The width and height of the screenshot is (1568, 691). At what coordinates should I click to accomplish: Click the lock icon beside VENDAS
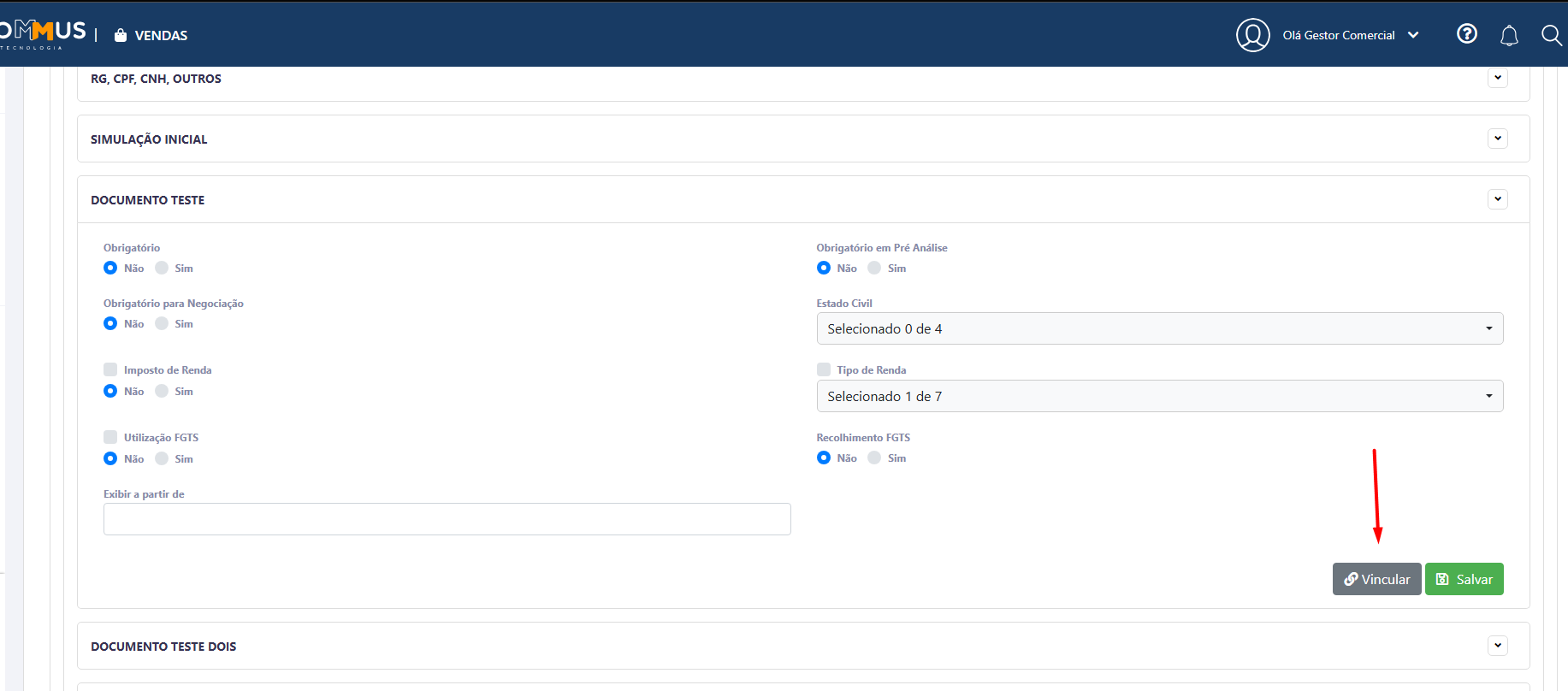(x=121, y=35)
